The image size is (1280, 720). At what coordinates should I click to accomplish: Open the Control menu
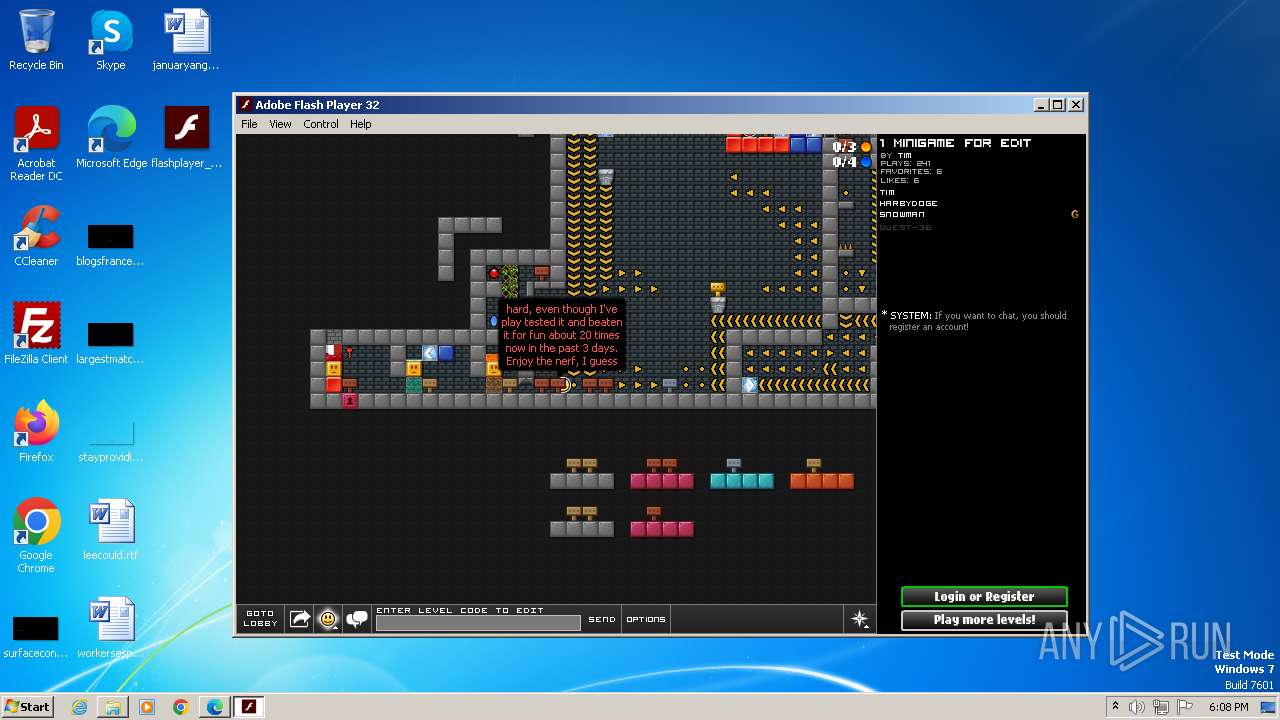[x=321, y=124]
